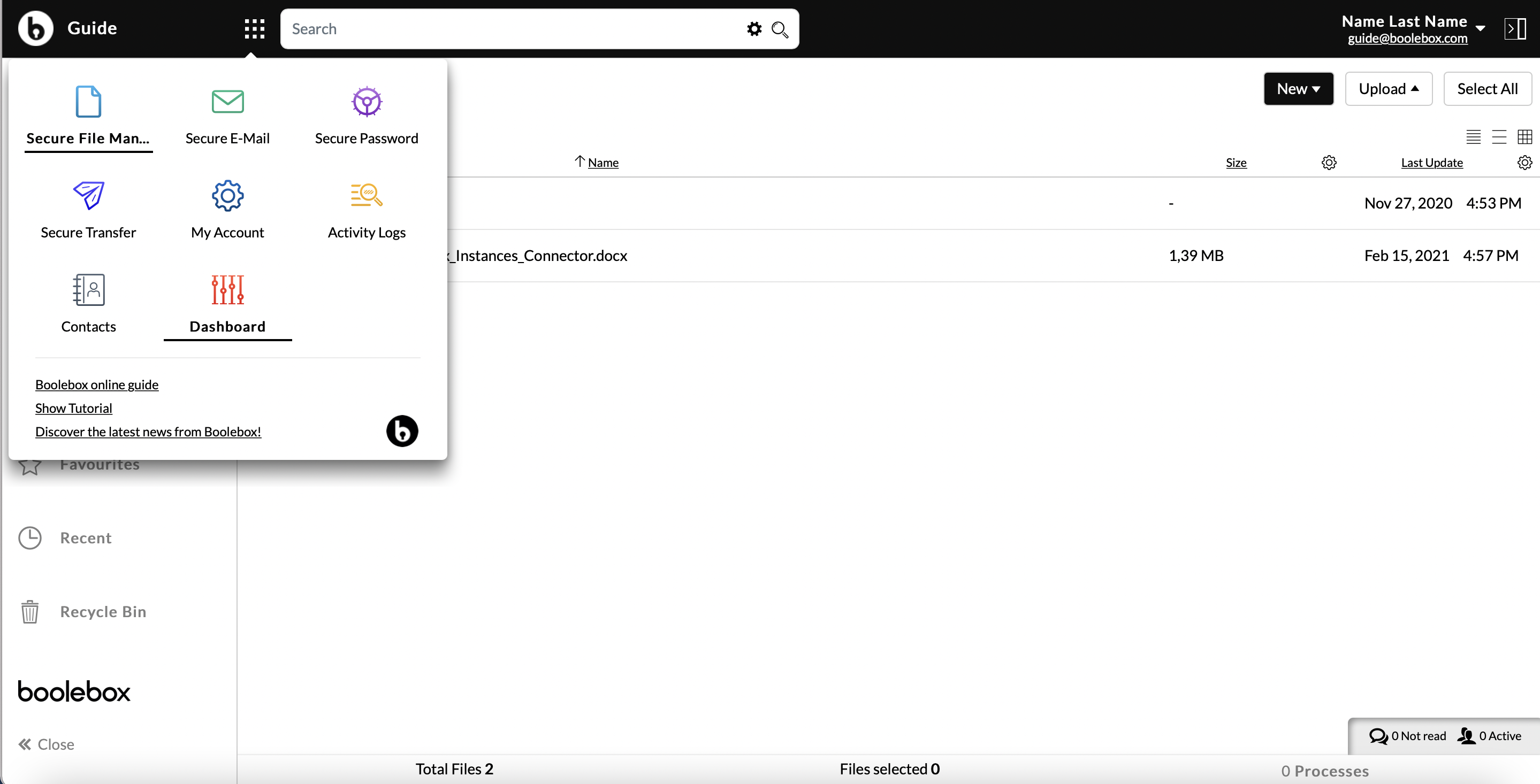Click the boolebox wordmark in sidebar

coord(74,691)
